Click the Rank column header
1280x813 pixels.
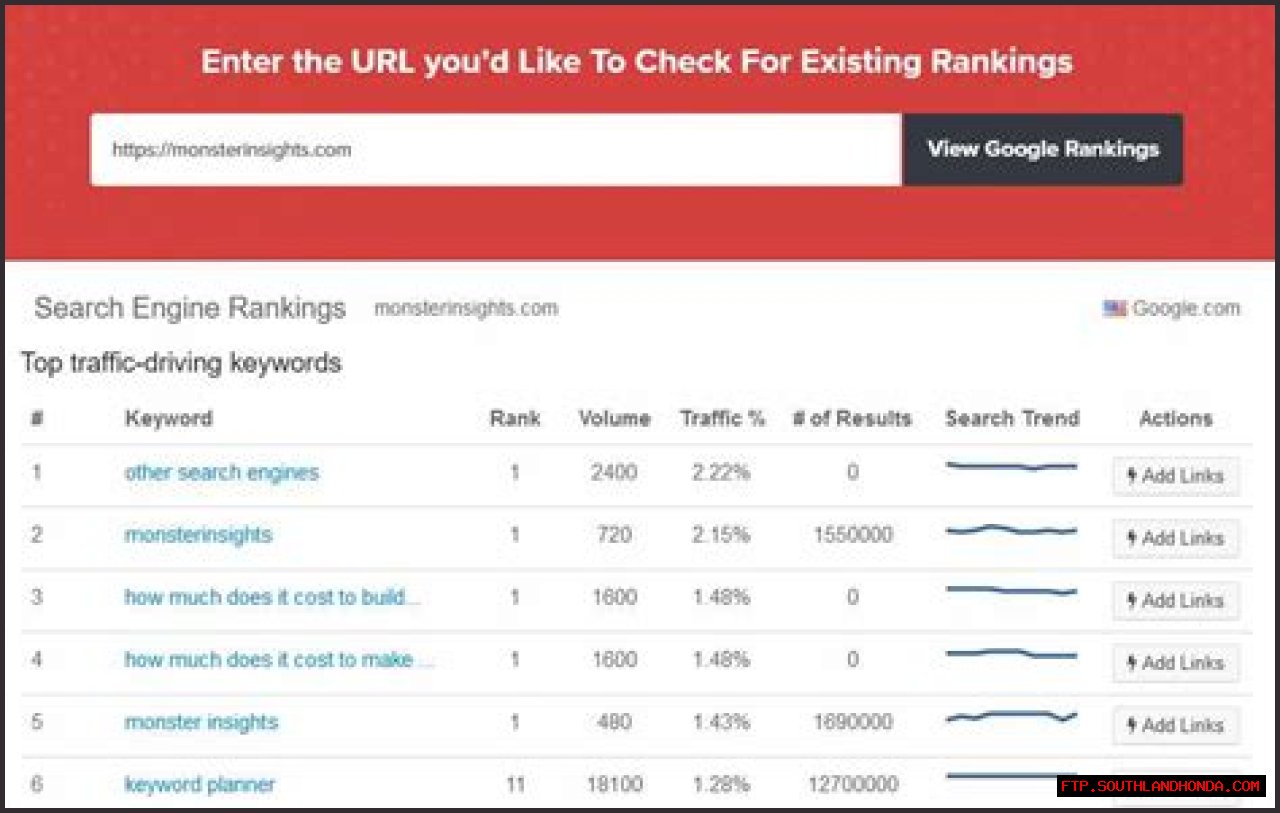[x=515, y=419]
